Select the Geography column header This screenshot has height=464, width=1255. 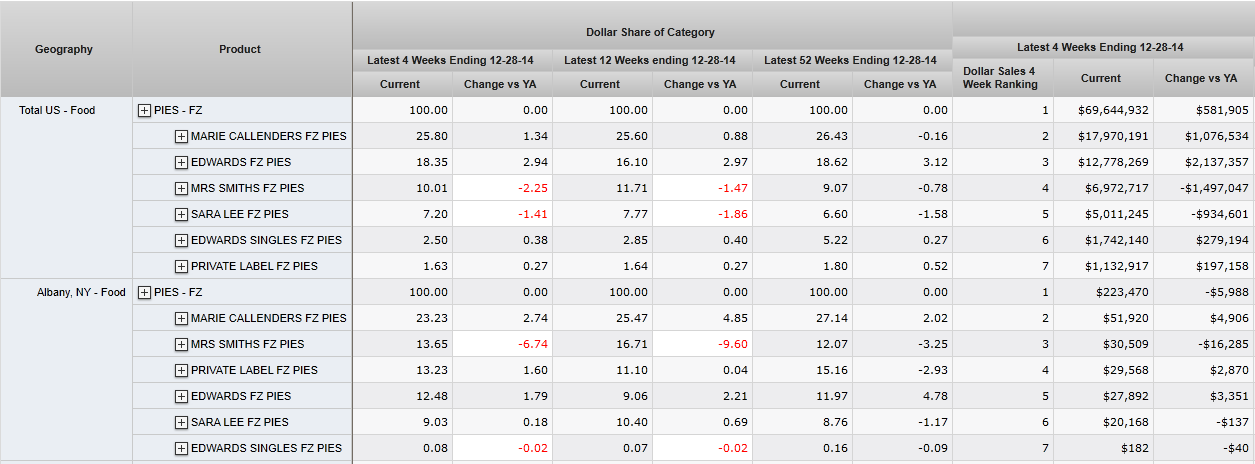(x=64, y=49)
